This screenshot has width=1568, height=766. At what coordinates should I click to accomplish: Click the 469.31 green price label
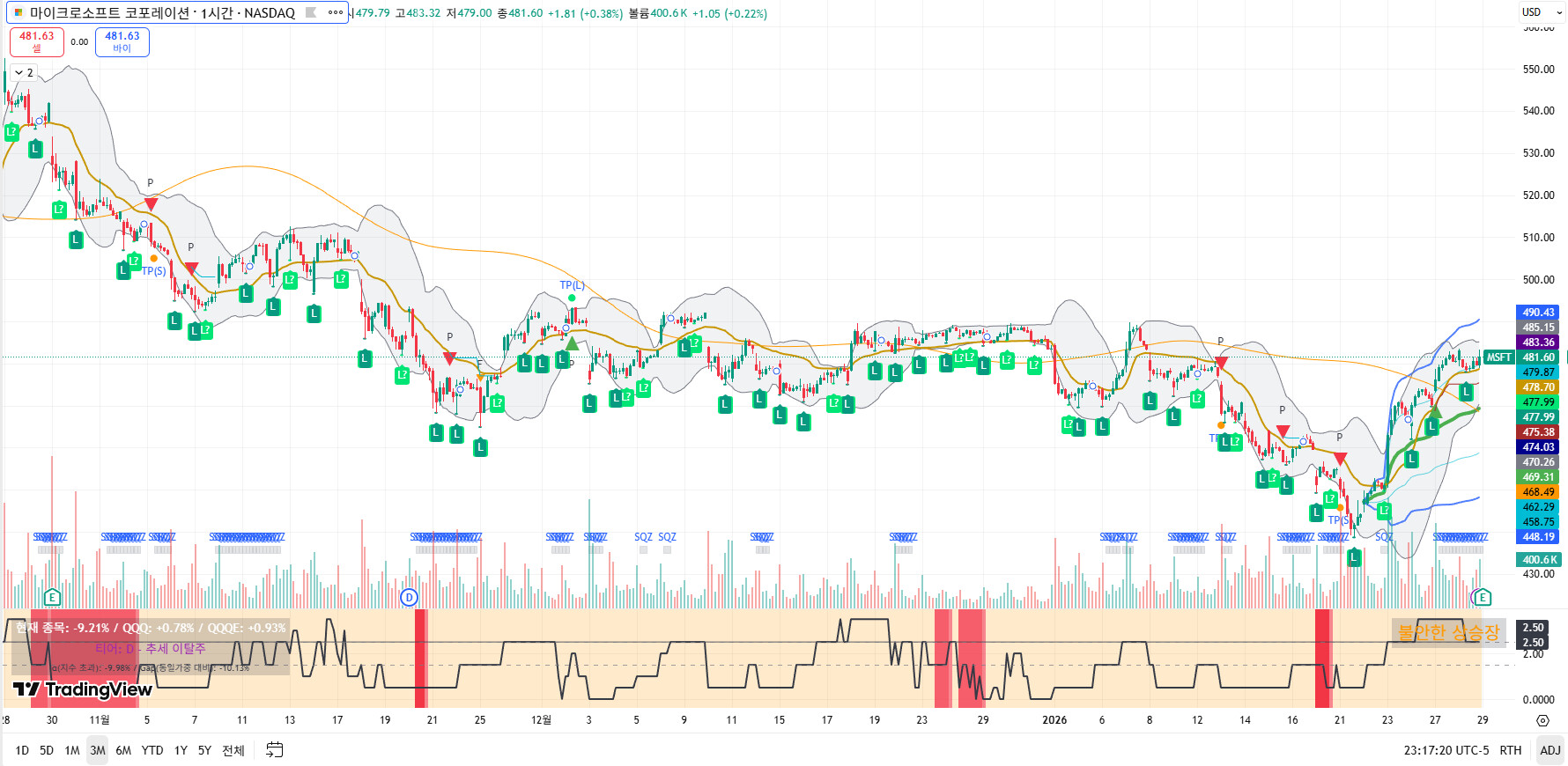tap(1539, 477)
